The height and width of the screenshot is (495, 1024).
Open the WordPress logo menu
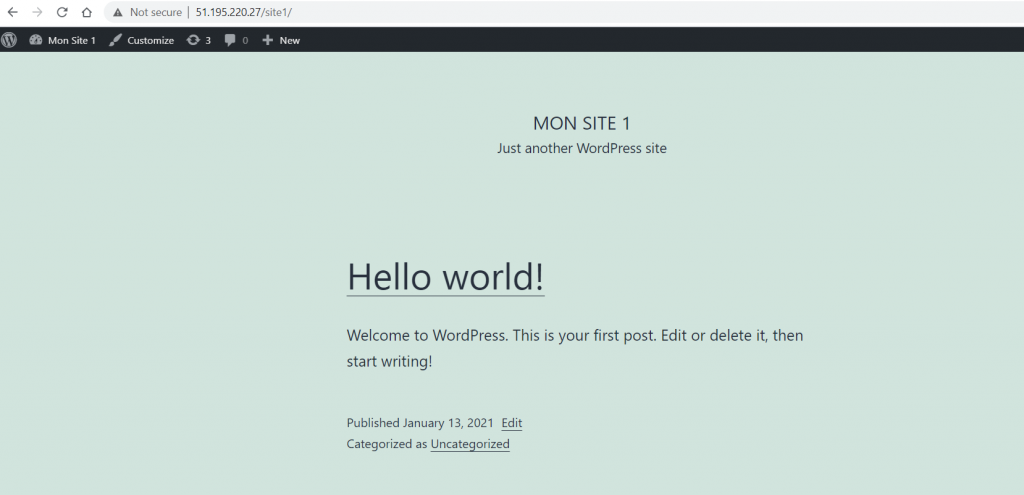click(x=9, y=40)
